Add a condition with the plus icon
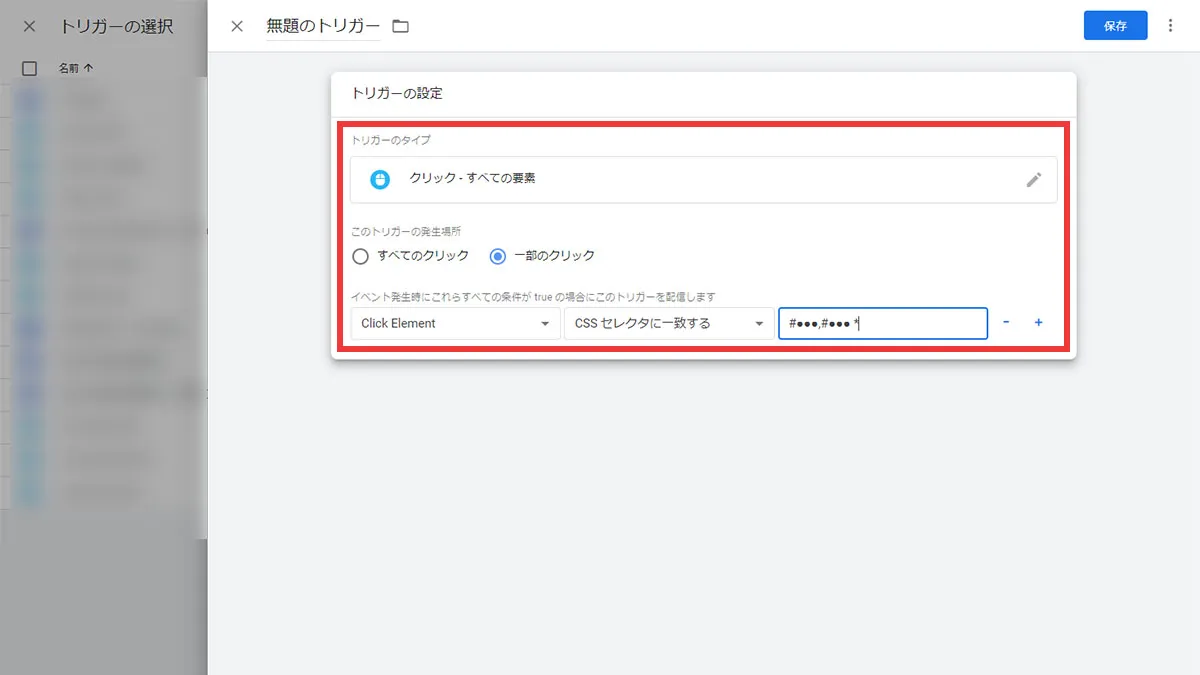 (x=1038, y=323)
